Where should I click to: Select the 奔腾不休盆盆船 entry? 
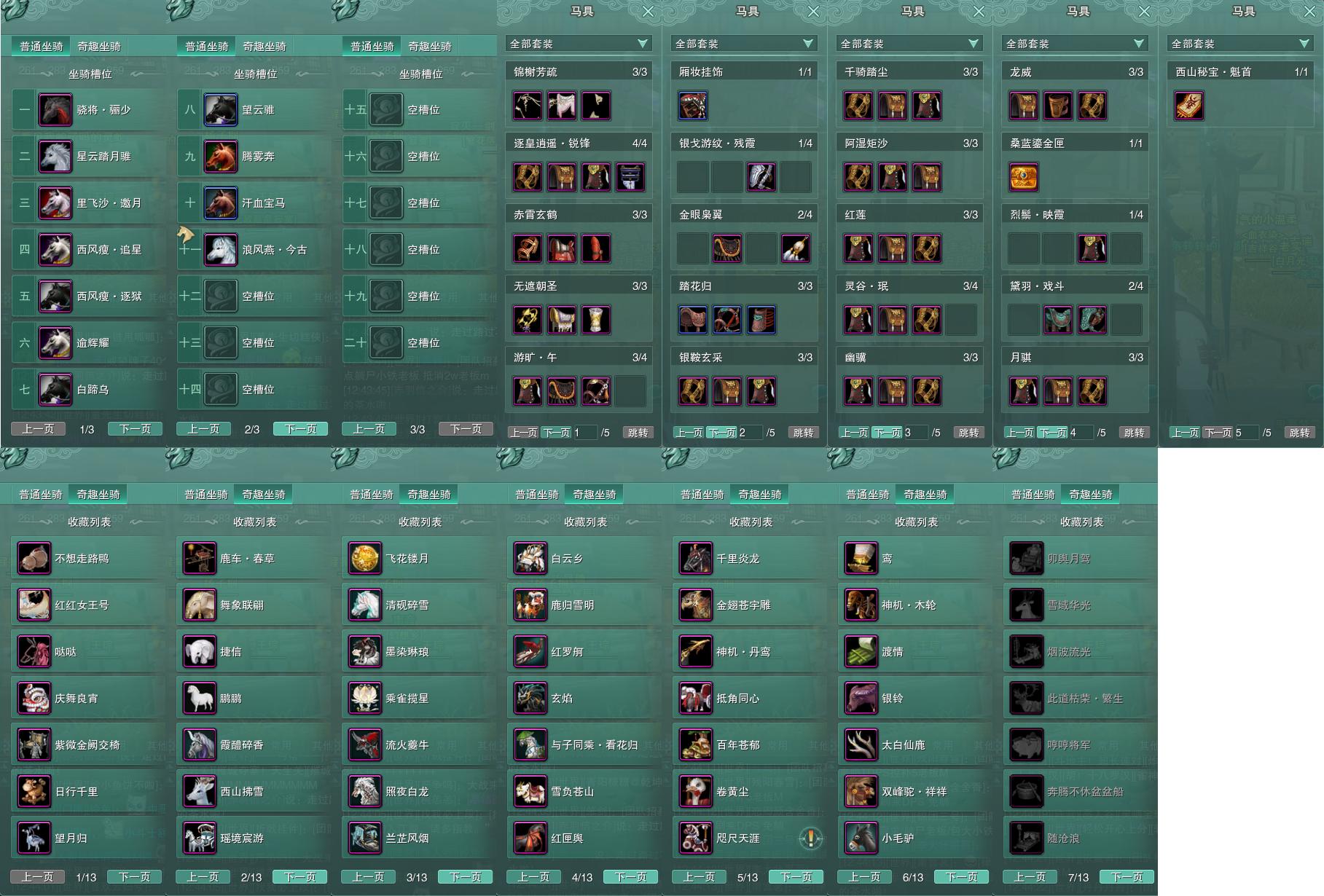click(1081, 792)
